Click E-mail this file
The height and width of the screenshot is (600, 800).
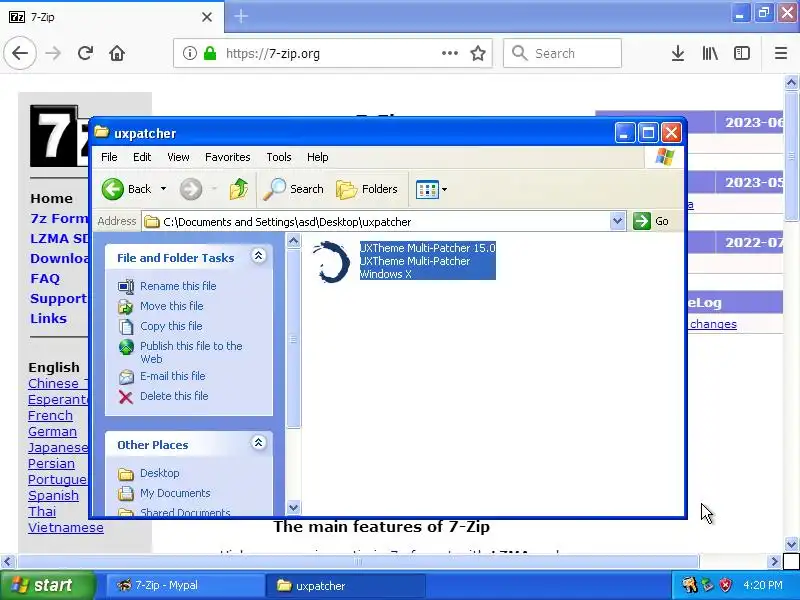click(x=172, y=376)
